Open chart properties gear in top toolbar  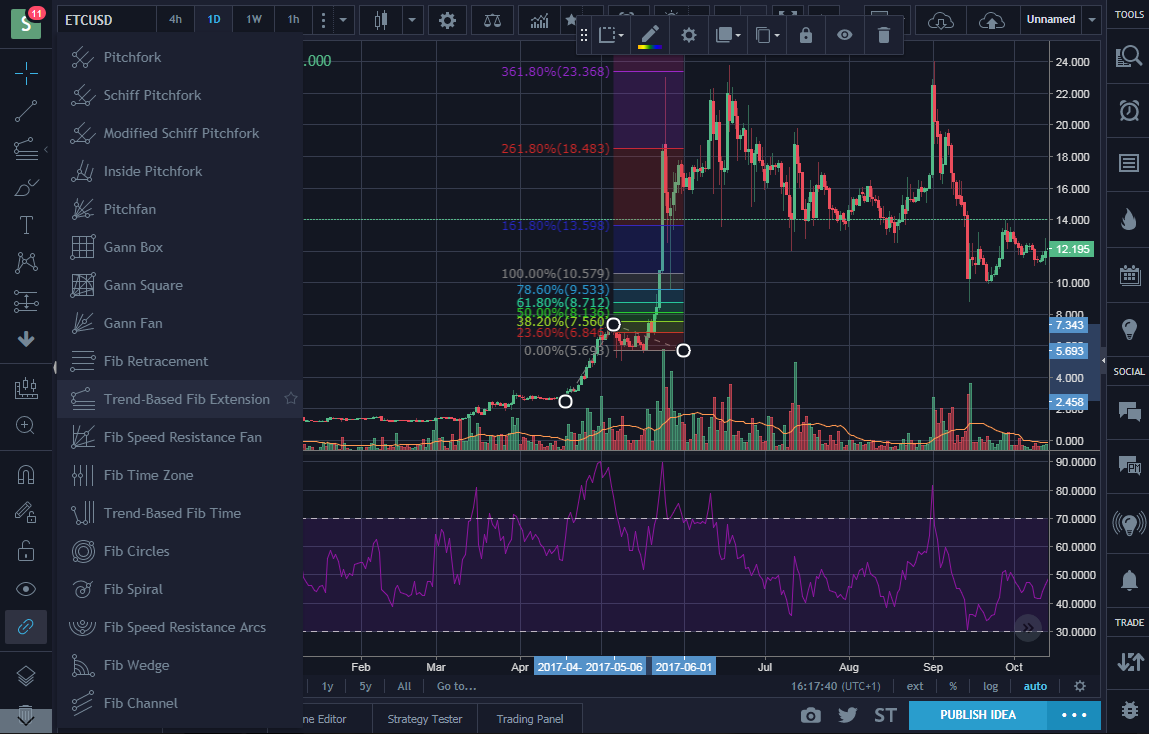coord(447,20)
